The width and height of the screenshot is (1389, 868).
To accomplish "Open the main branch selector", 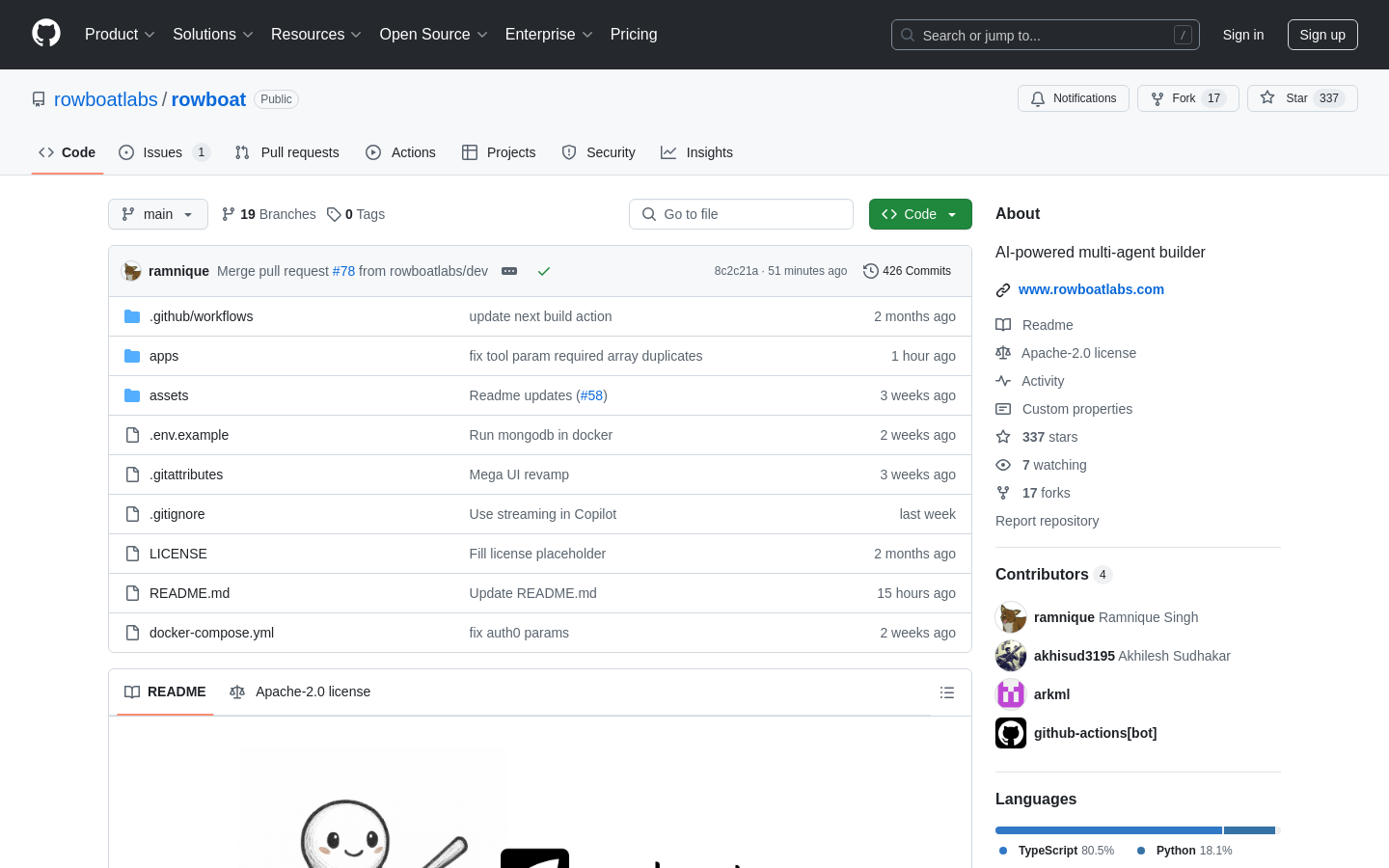I will (x=158, y=214).
